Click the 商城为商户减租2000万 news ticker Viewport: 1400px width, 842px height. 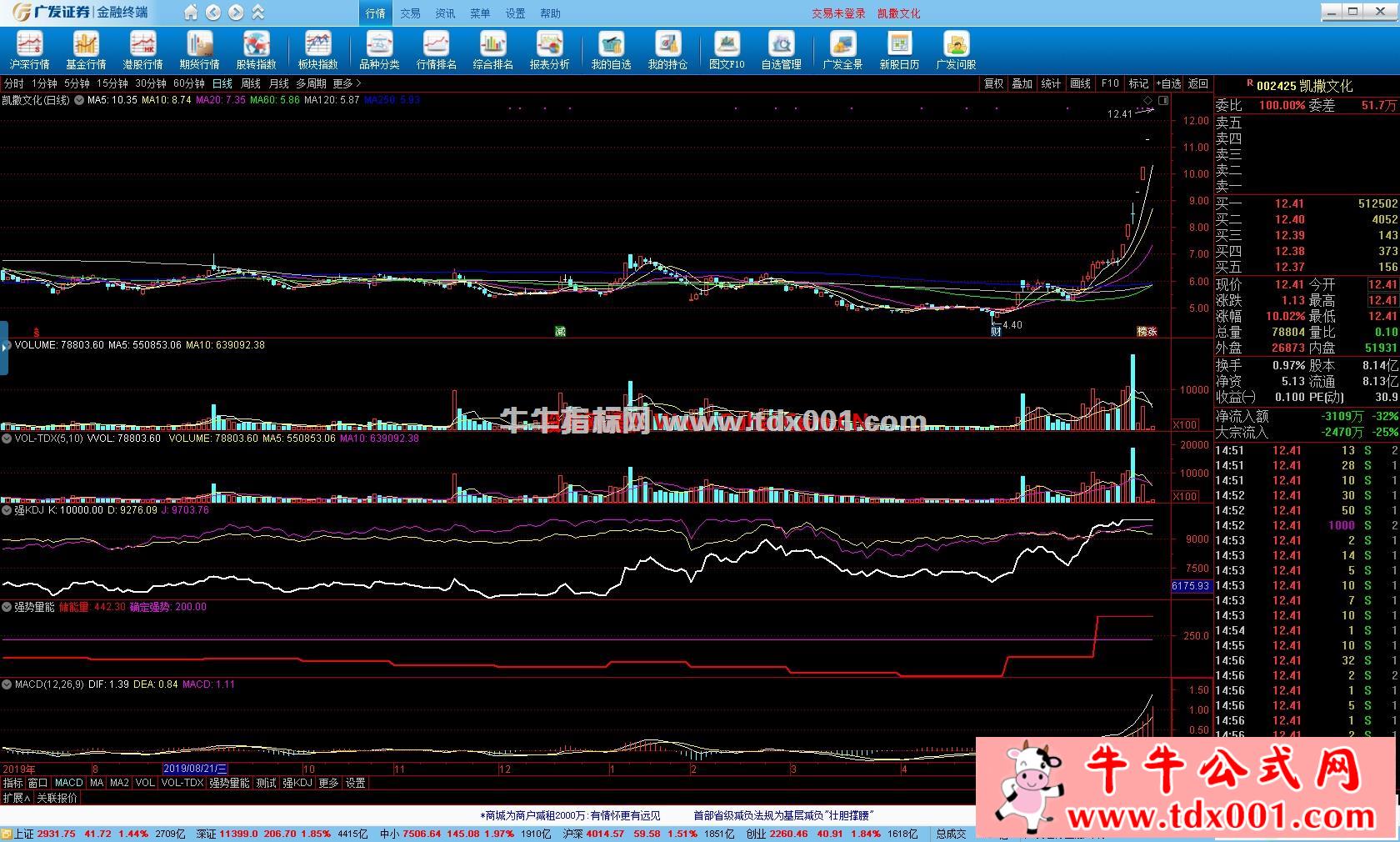point(570,815)
